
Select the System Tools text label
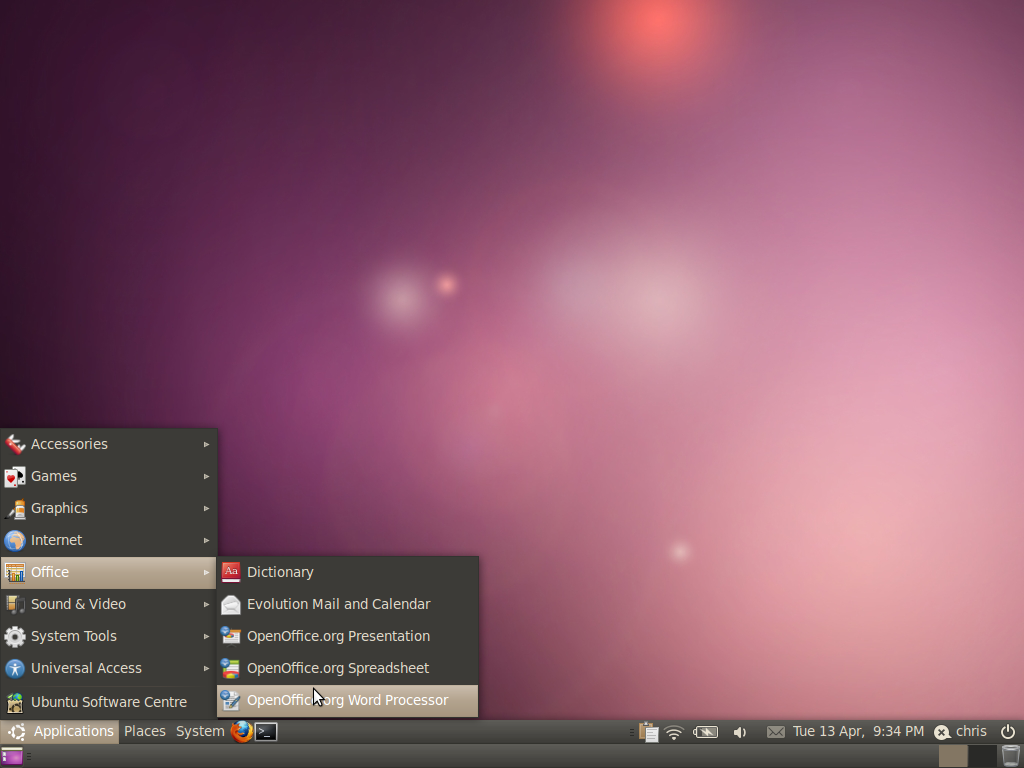74,636
